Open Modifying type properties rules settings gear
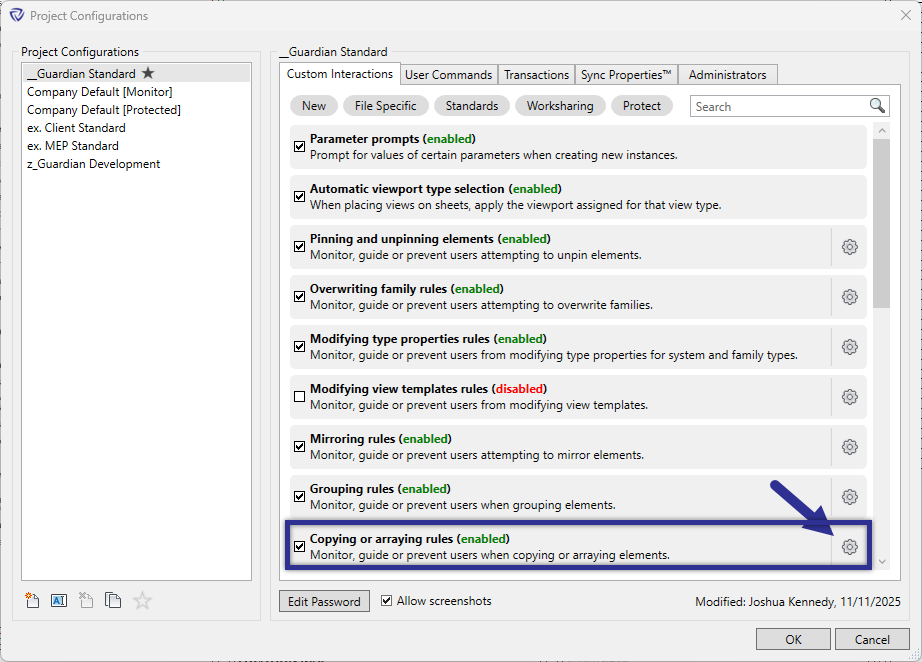 point(849,346)
